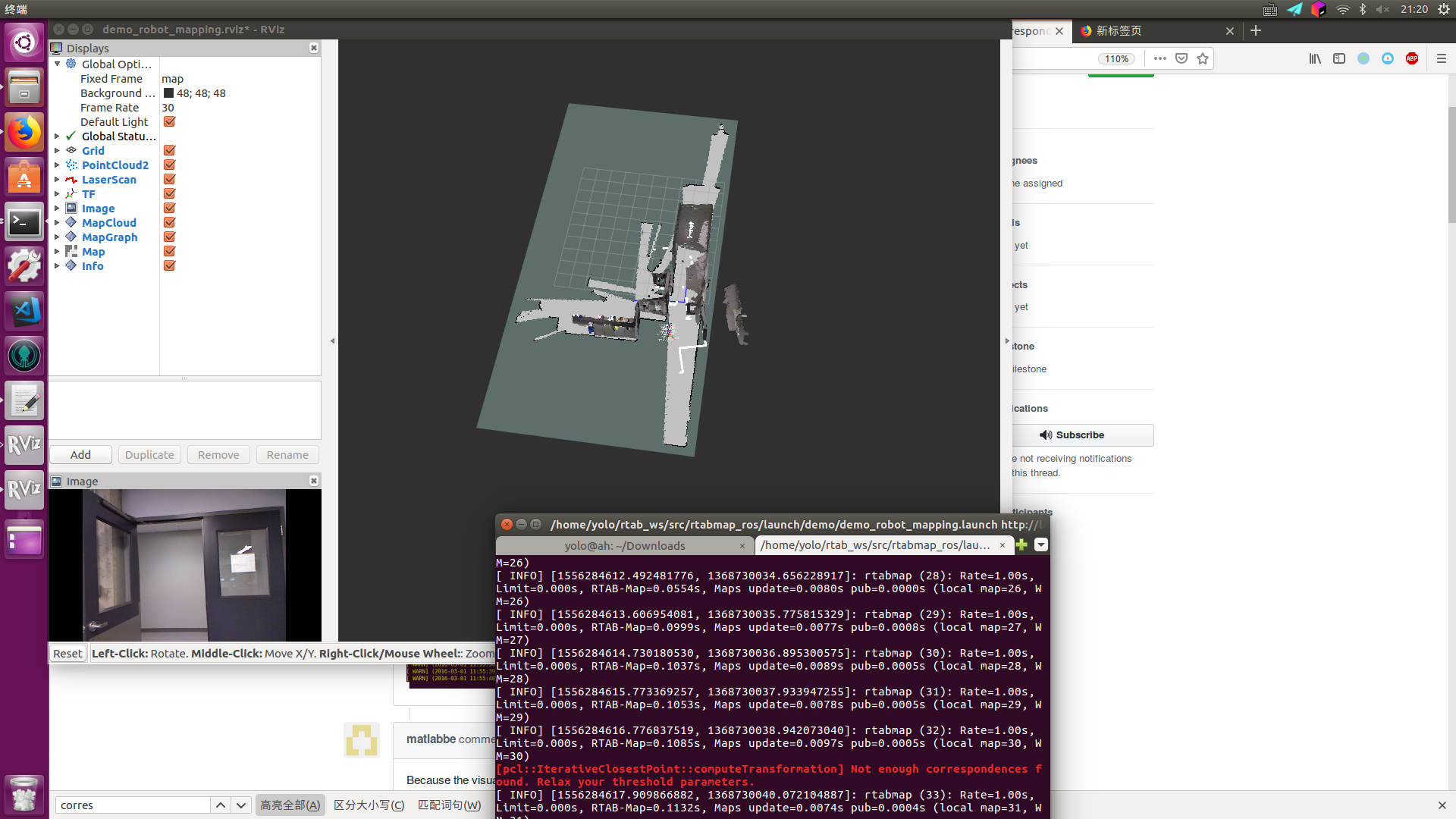Open Firefox hamburger menu
This screenshot has height=819, width=1456.
[1442, 58]
